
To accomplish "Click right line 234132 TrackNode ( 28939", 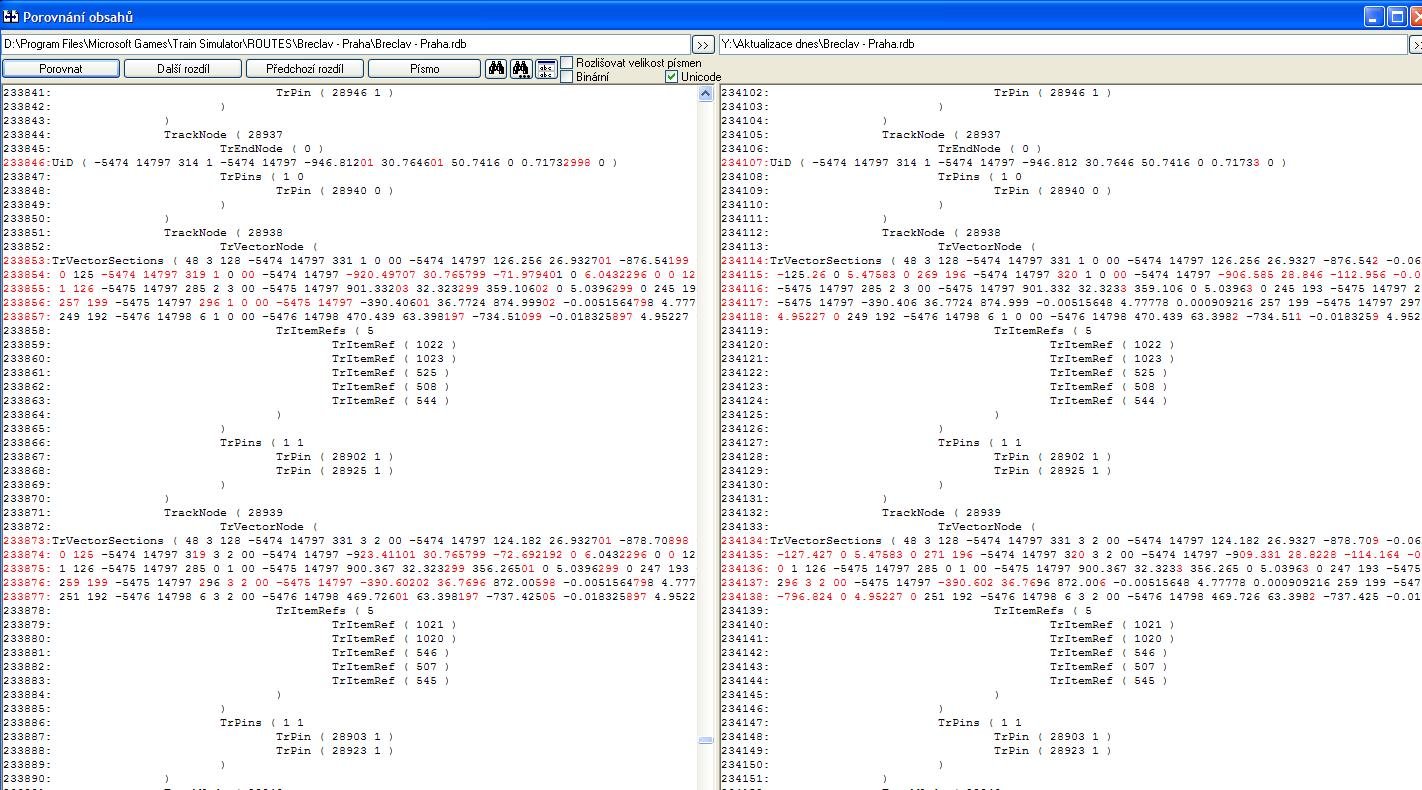I will pyautogui.click(x=941, y=513).
